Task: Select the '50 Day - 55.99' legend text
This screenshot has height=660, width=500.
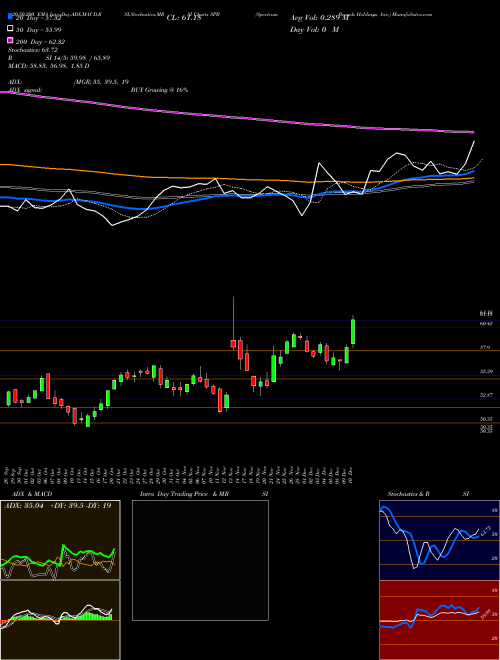Action: [39, 29]
